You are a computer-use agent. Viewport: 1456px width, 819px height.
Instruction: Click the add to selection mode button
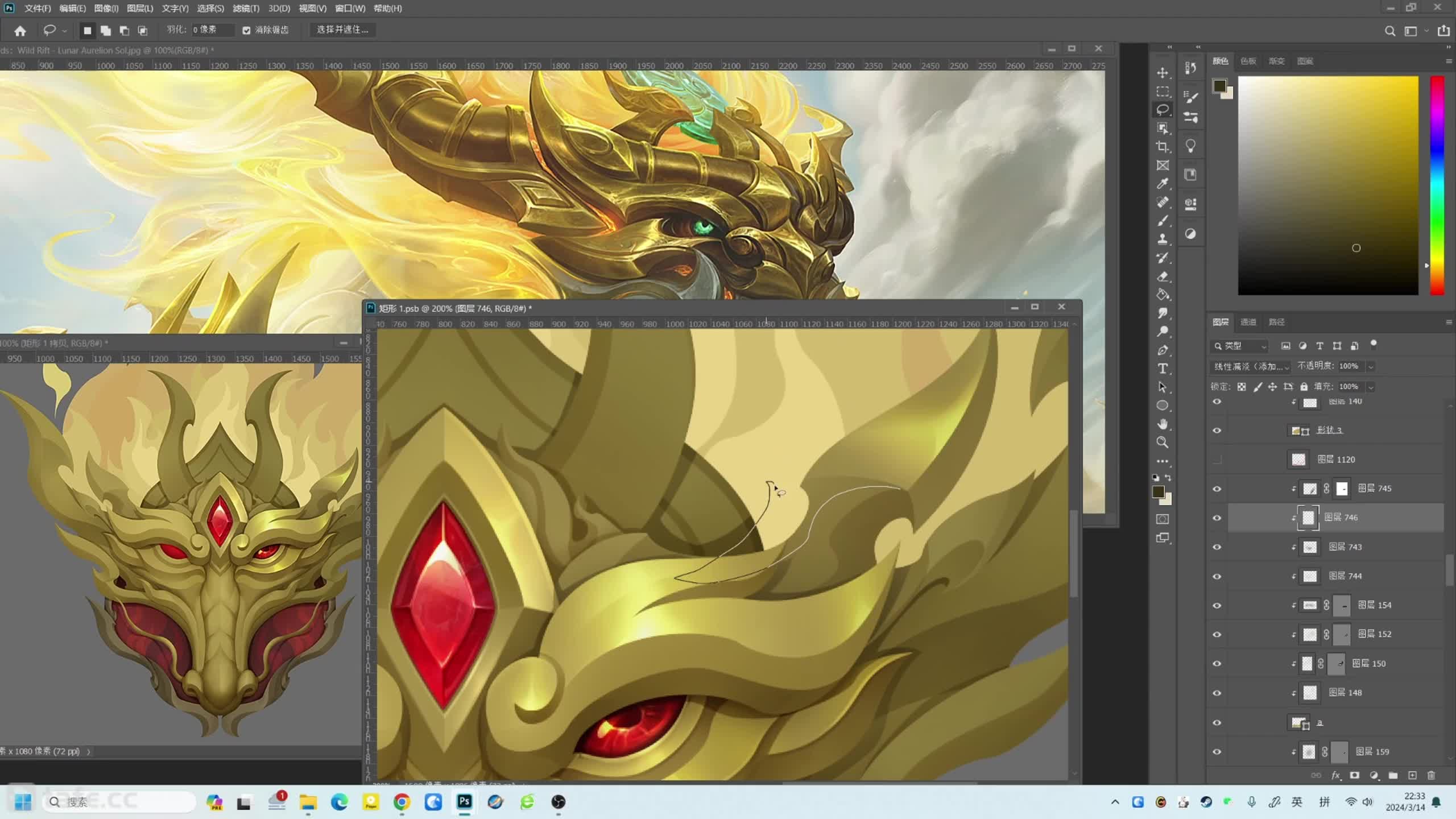point(106,31)
